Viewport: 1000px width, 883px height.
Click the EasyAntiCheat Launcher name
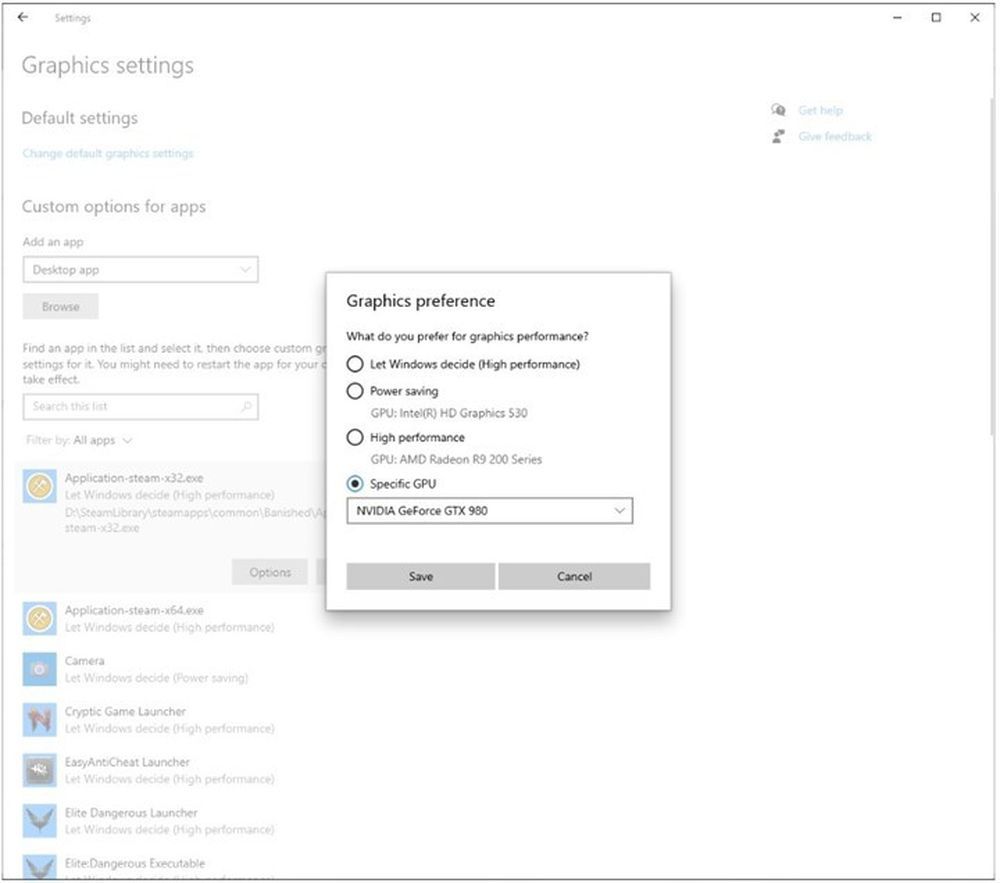(127, 763)
